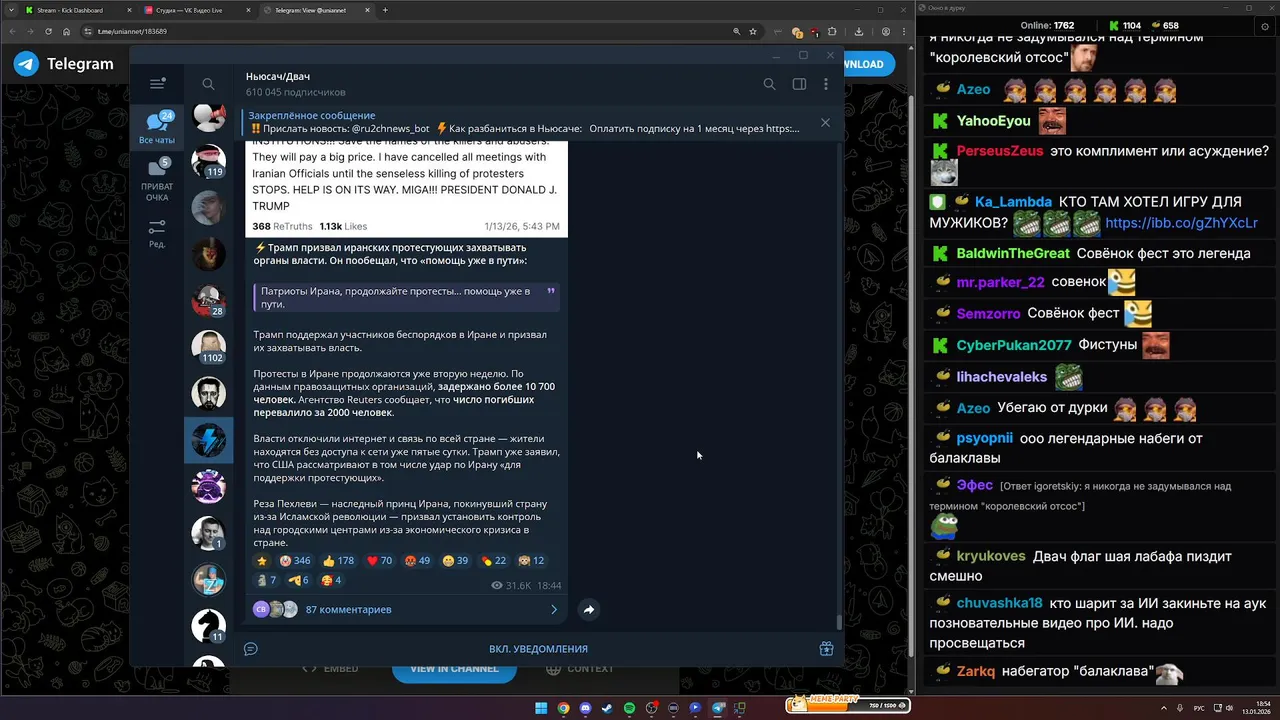Click the quoted Патриоты Ирана block
The image size is (1280, 720).
coord(406,297)
